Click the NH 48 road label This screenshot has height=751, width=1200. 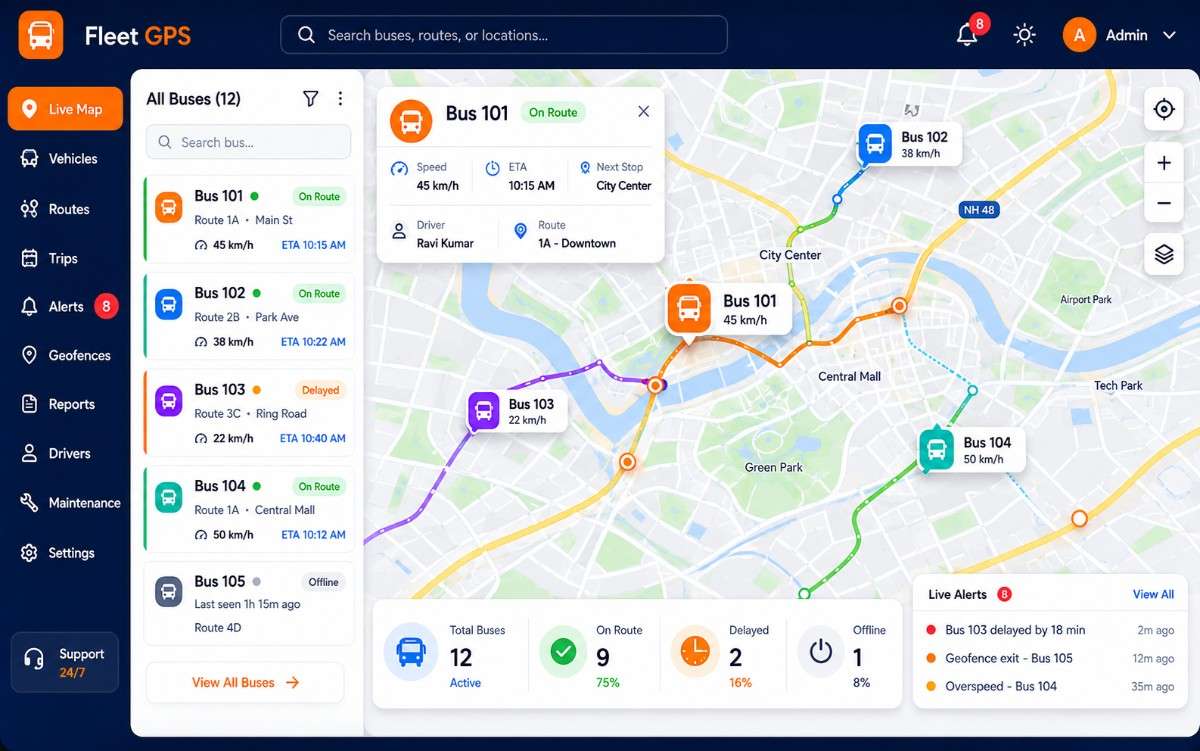click(x=977, y=210)
